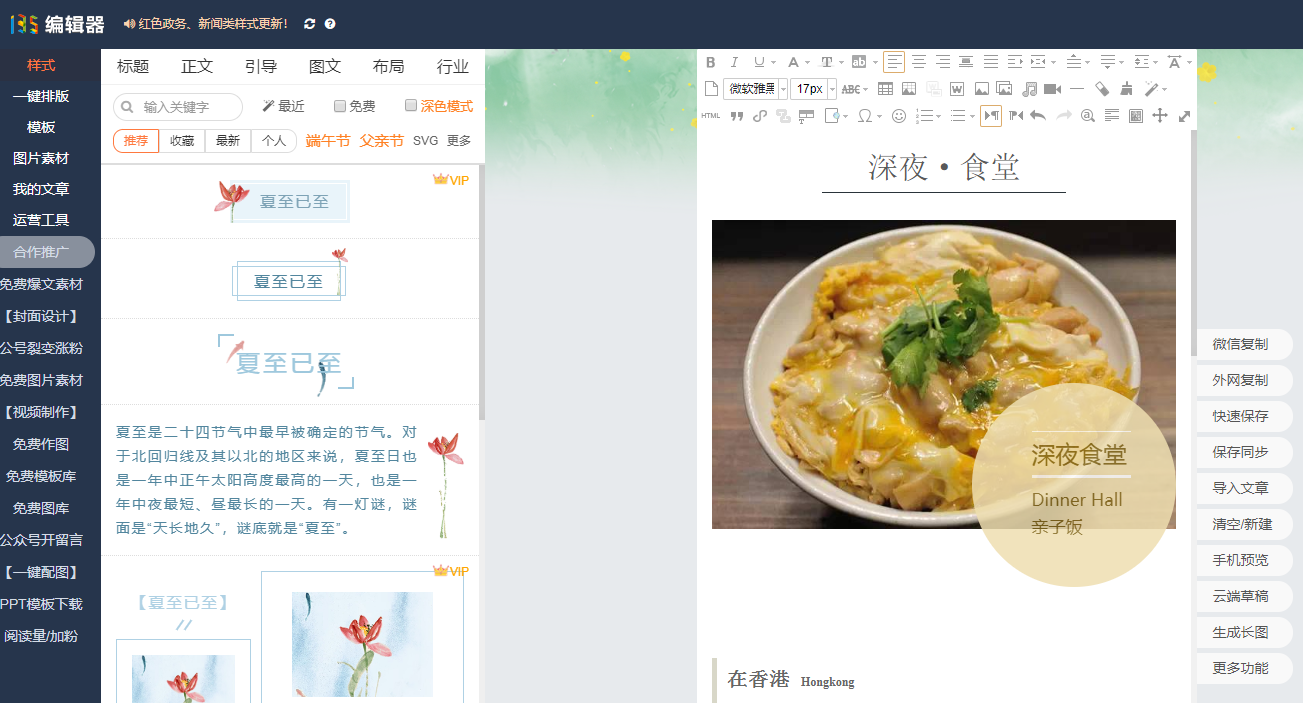Insert a special character Ω

pyautogui.click(x=864, y=115)
